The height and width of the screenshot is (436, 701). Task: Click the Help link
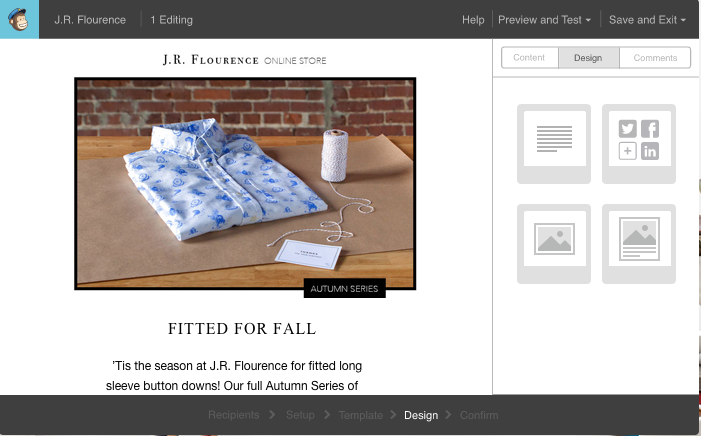[x=473, y=20]
